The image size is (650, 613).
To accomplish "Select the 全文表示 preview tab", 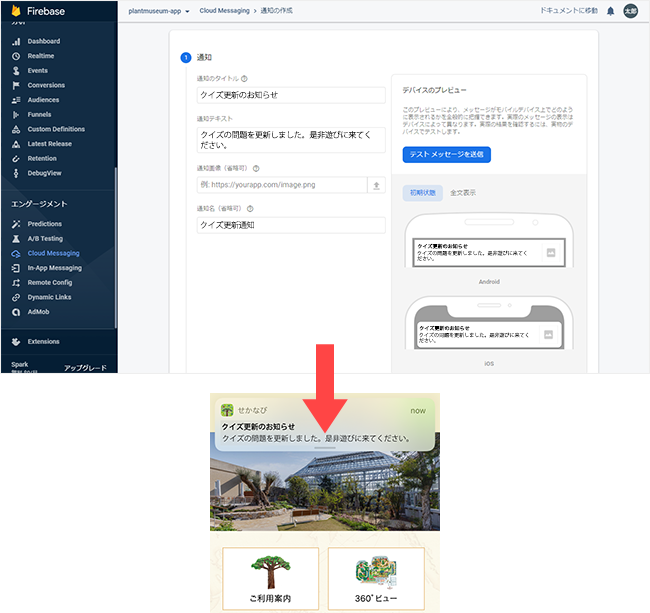I will 463,193.
